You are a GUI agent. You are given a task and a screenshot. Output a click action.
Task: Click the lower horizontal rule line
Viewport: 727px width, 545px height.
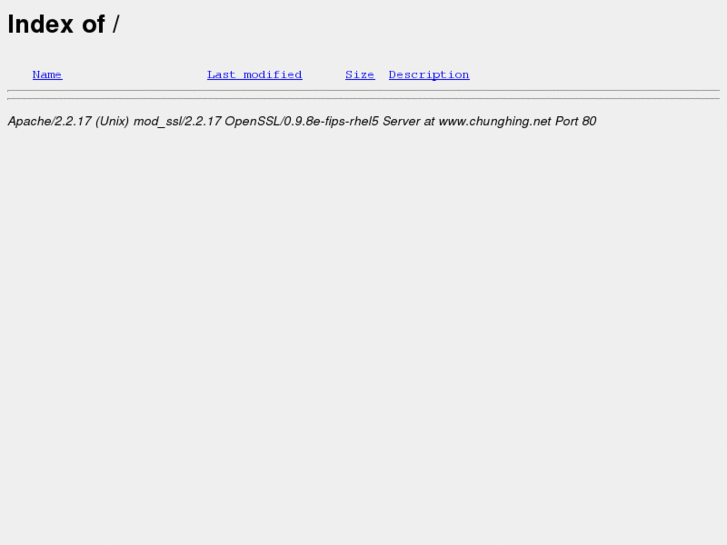point(364,98)
